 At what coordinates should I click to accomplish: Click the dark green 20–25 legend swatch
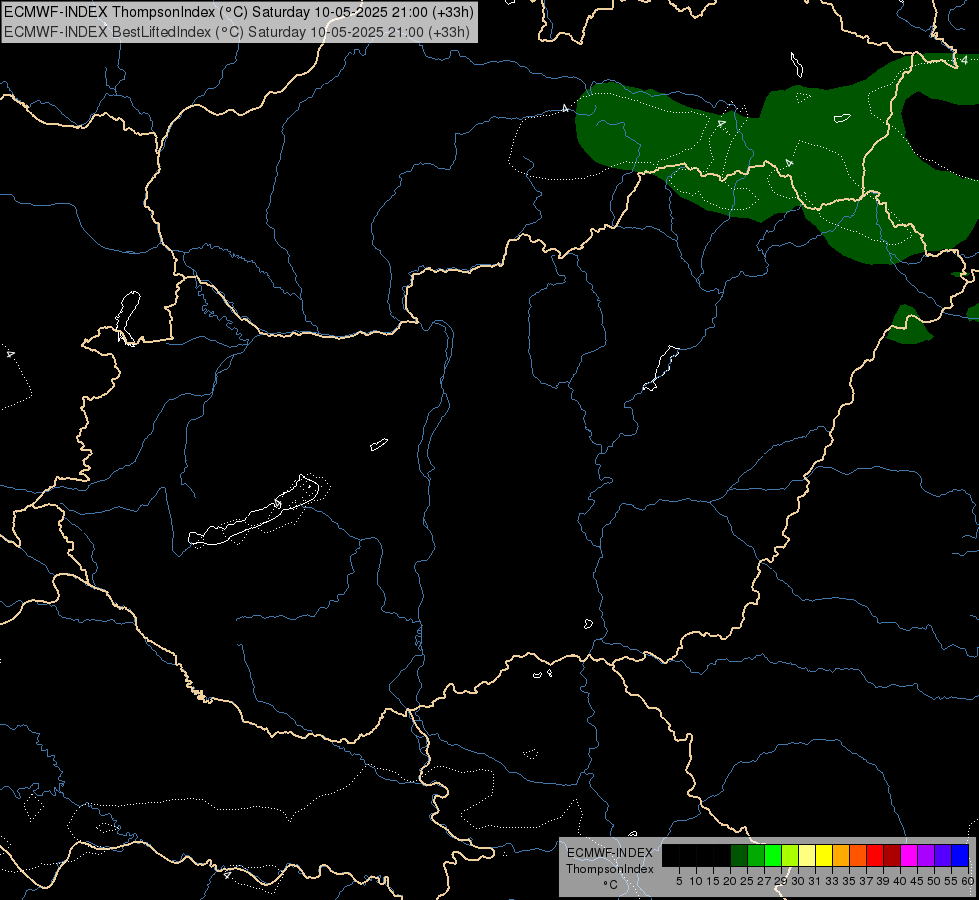pyautogui.click(x=739, y=855)
